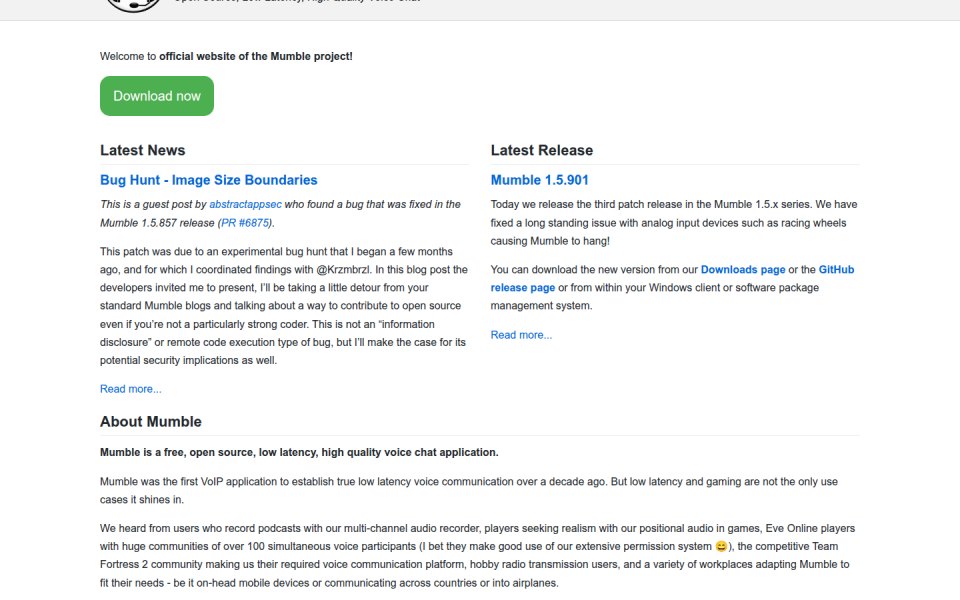
Task: Click the bold free open source tagline sentence
Action: click(x=299, y=452)
